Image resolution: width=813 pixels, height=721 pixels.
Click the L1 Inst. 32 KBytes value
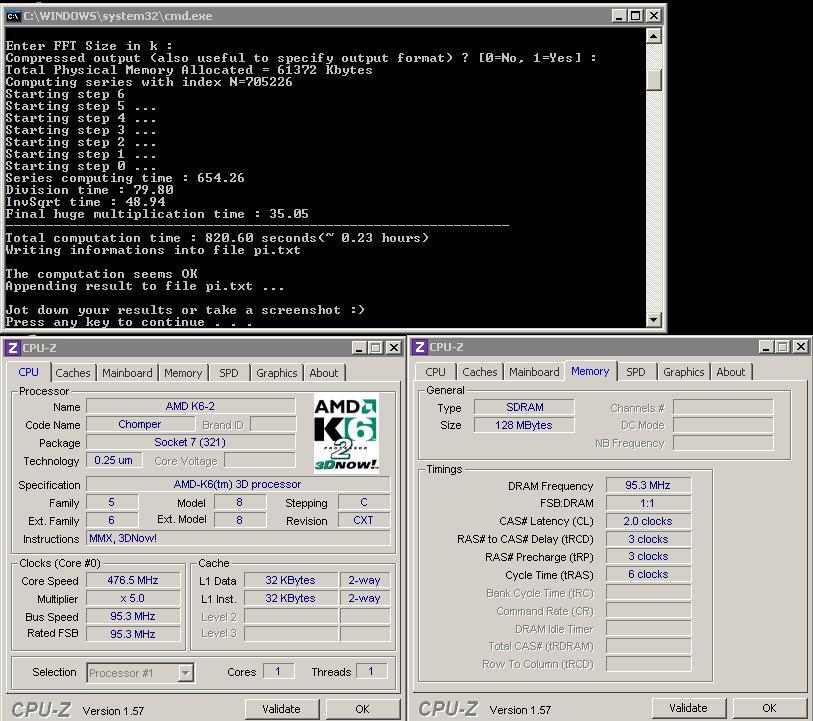pos(291,598)
